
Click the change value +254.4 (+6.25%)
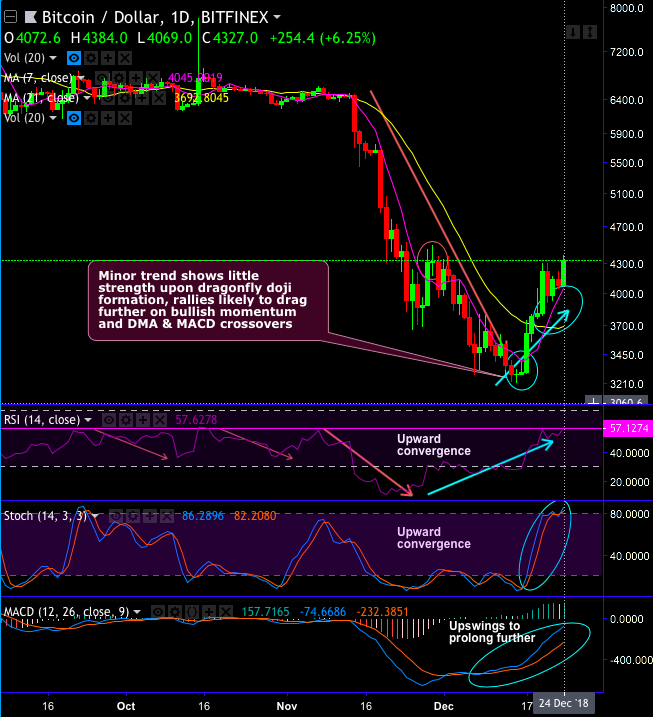[323, 38]
